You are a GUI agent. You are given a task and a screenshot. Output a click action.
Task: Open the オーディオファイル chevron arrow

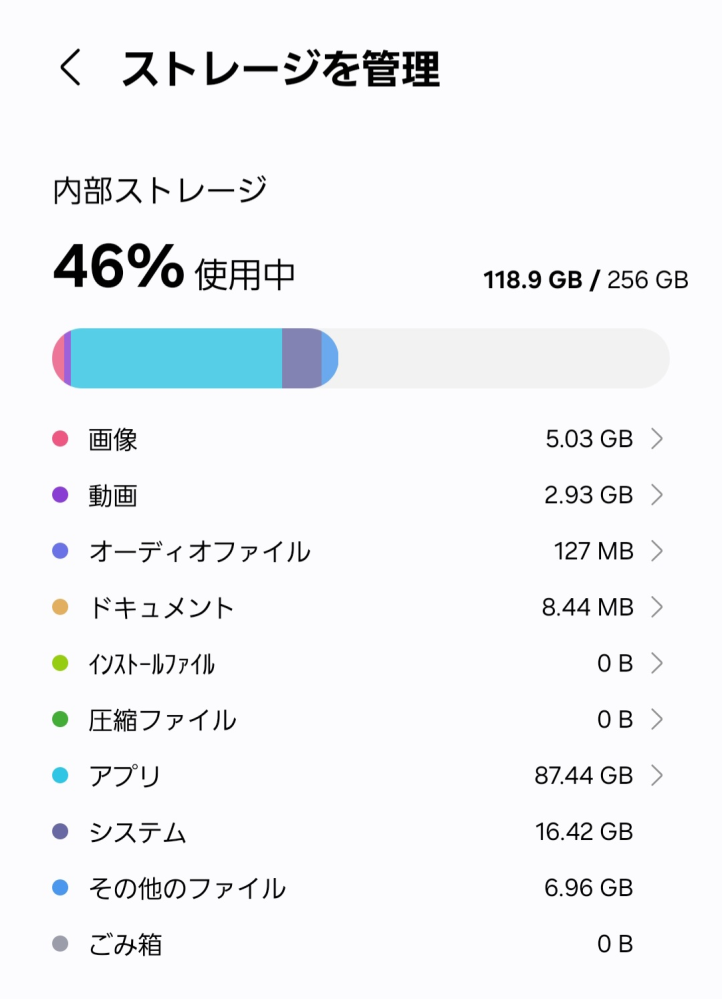click(x=657, y=551)
